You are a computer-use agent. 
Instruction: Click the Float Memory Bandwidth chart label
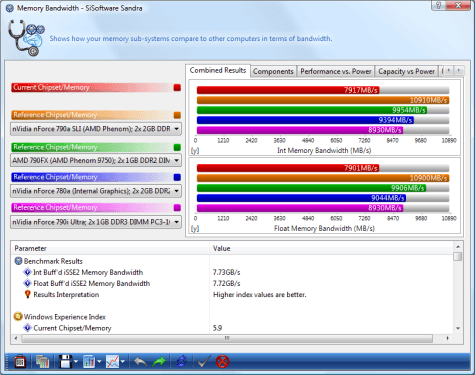pyautogui.click(x=324, y=228)
